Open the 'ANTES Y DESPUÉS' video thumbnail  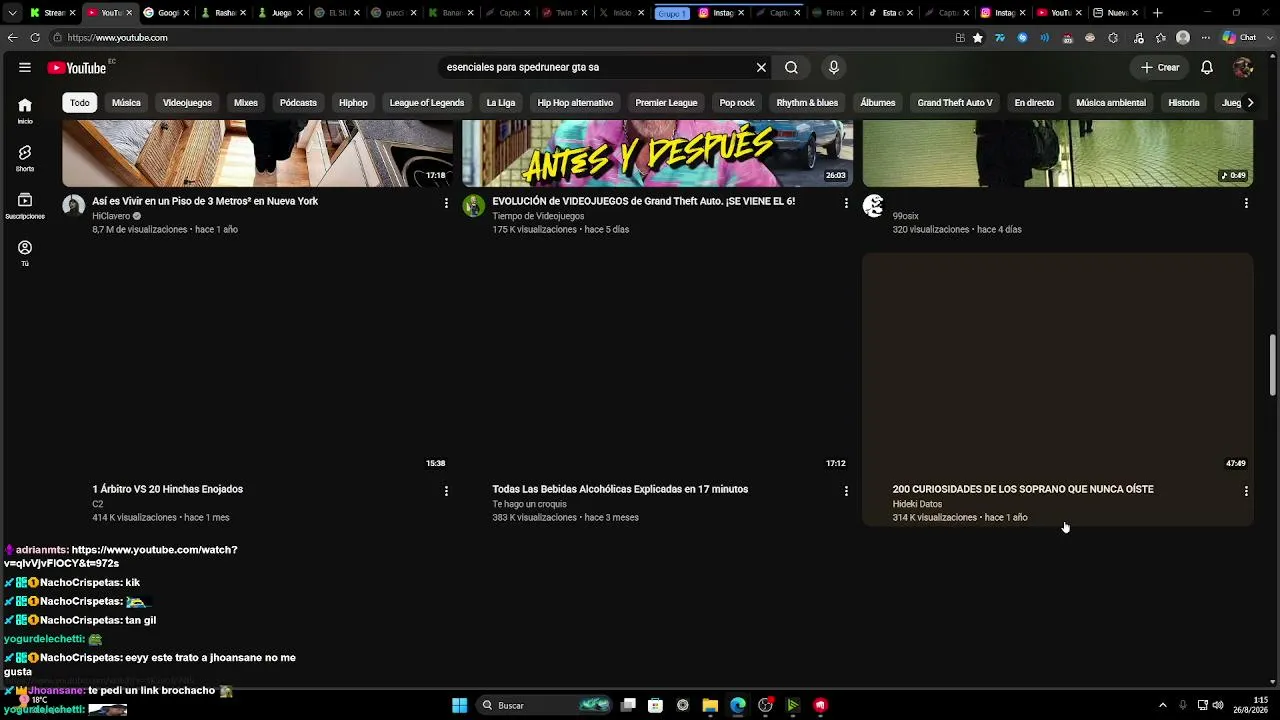pos(657,153)
